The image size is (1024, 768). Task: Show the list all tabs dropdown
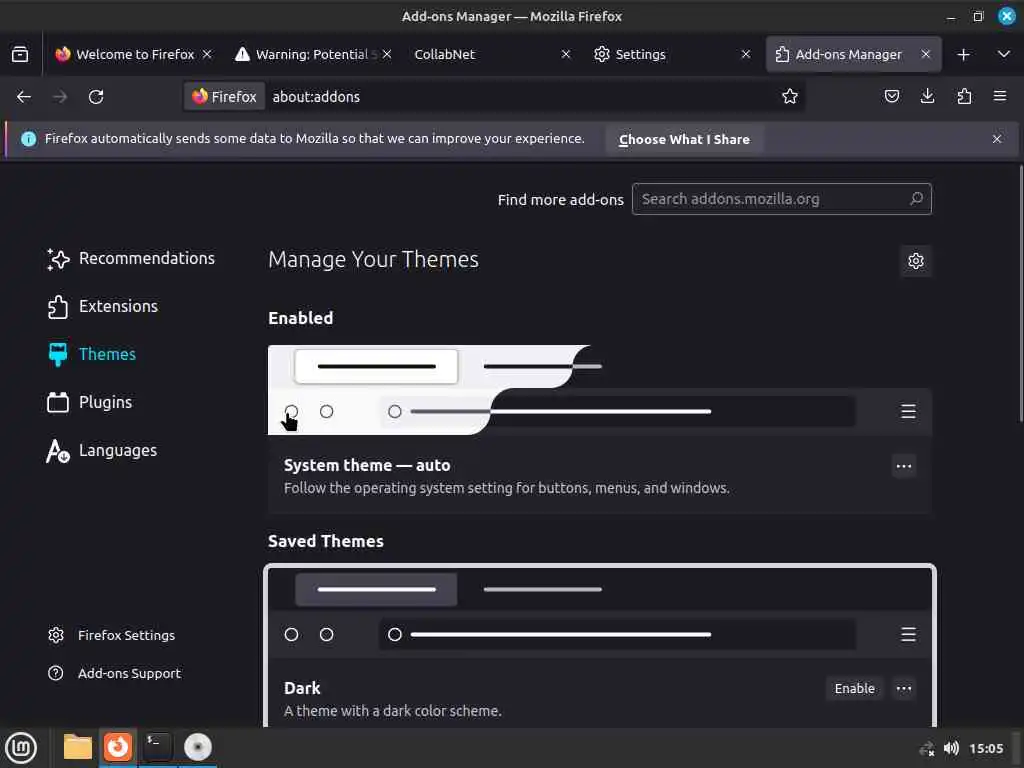pos(1004,54)
